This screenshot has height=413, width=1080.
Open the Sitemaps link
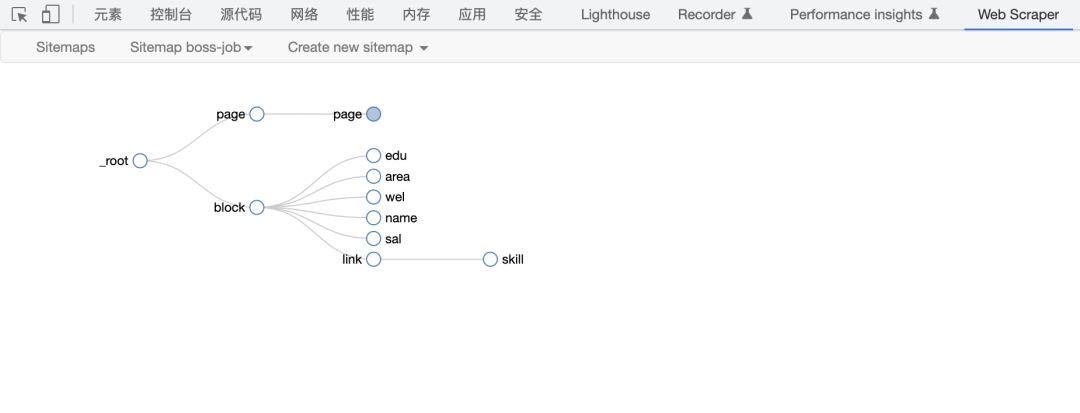tap(65, 47)
